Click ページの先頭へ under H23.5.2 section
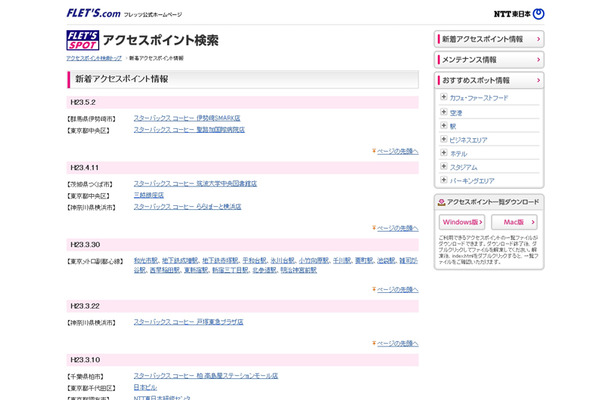The image size is (610, 400). (398, 151)
